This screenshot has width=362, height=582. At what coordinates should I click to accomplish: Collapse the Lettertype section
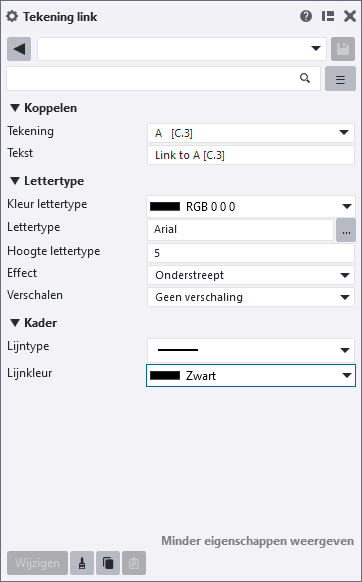15,181
